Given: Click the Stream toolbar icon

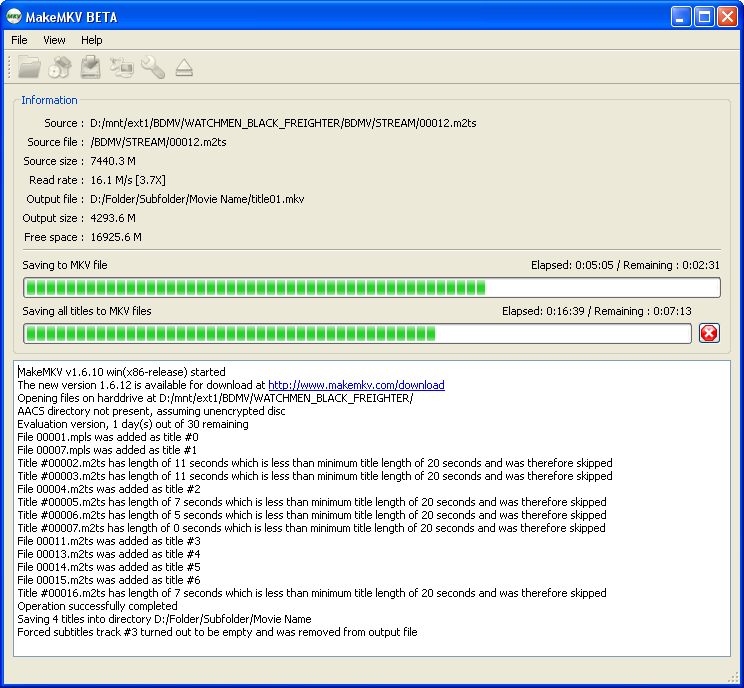Looking at the screenshot, I should tap(121, 67).
